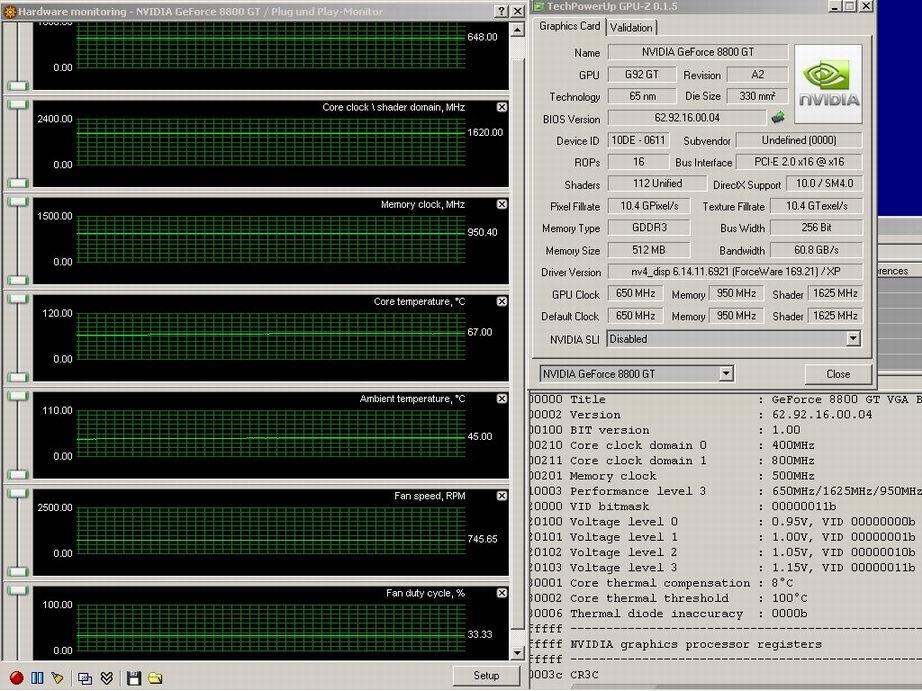The image size is (922, 691).
Task: Click the slider handle above the Ambient temperature graph
Action: (18, 396)
